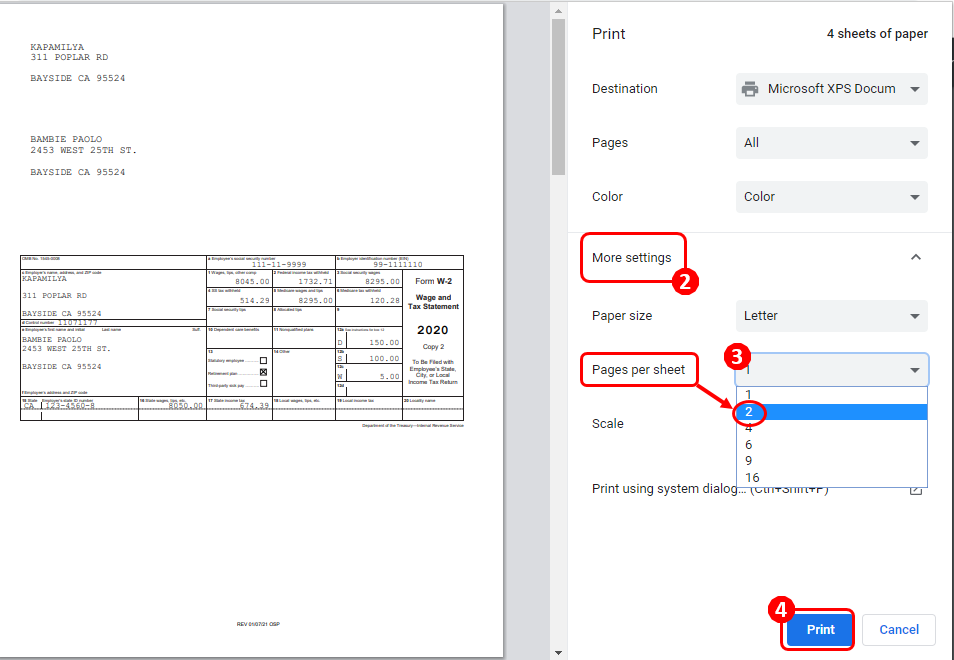Click the W-2 form page preview
The height and width of the screenshot is (660, 954).
(x=251, y=330)
